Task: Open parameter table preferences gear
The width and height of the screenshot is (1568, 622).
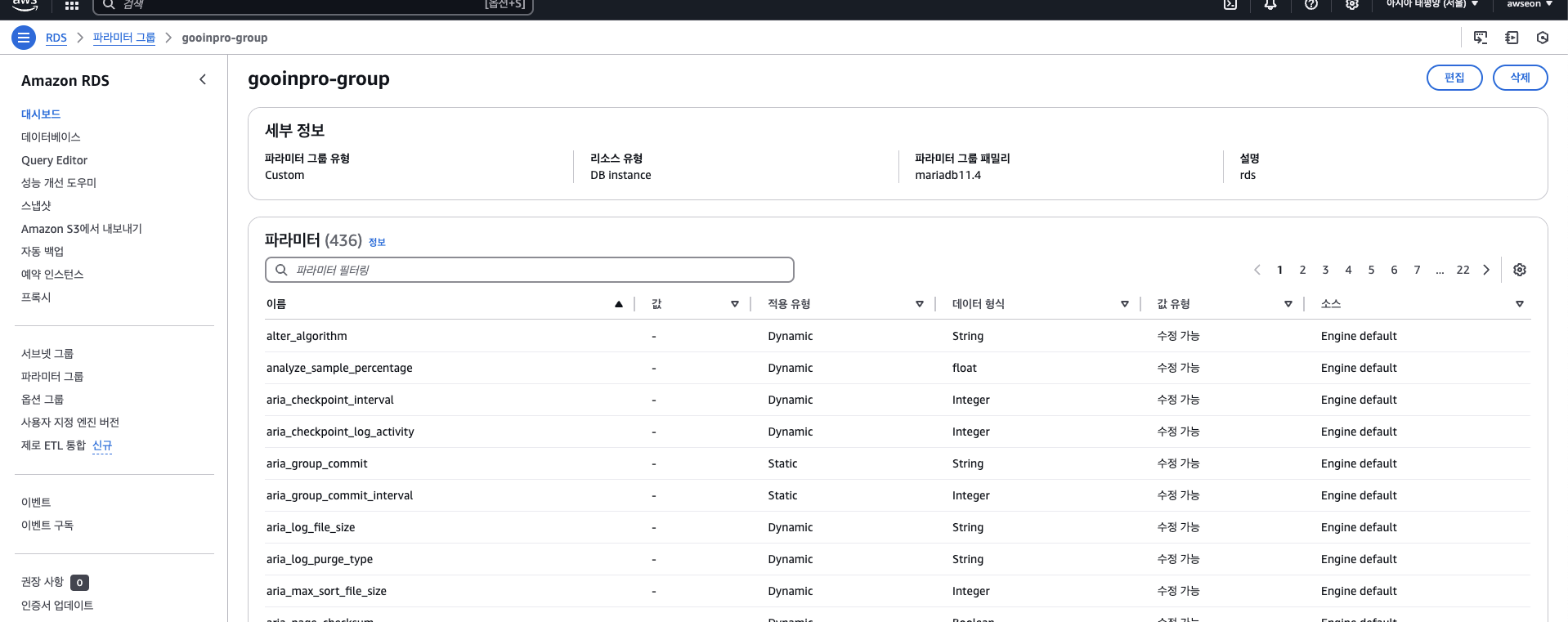Action: pos(1520,270)
